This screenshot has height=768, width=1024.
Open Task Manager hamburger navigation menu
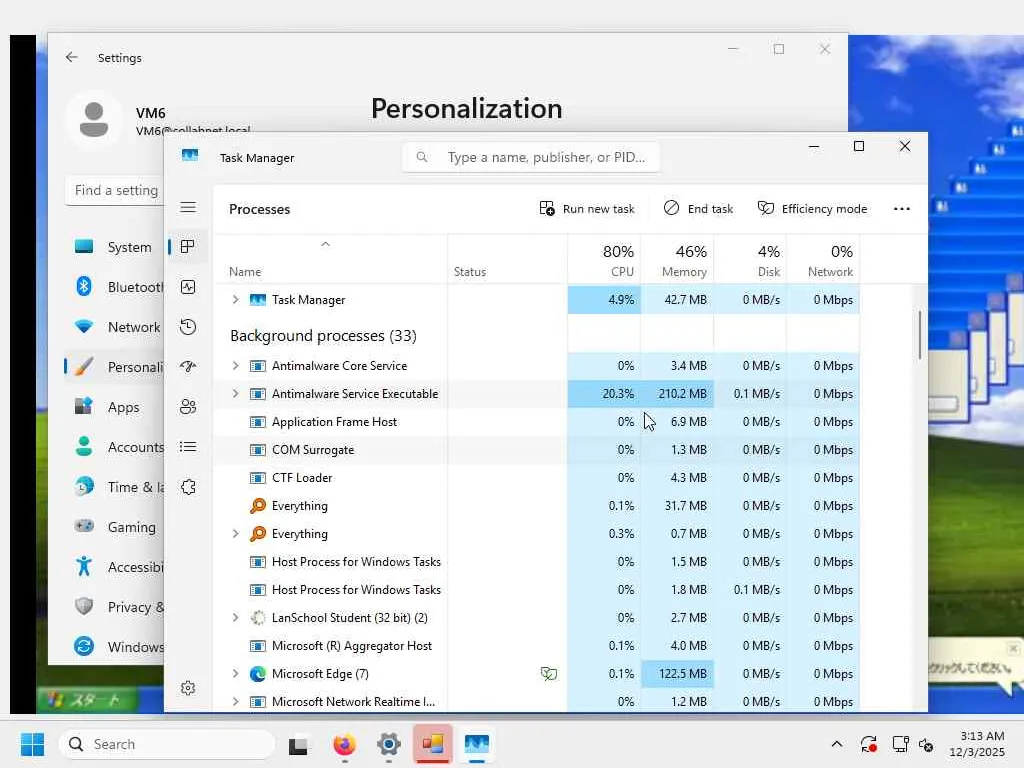tap(188, 208)
